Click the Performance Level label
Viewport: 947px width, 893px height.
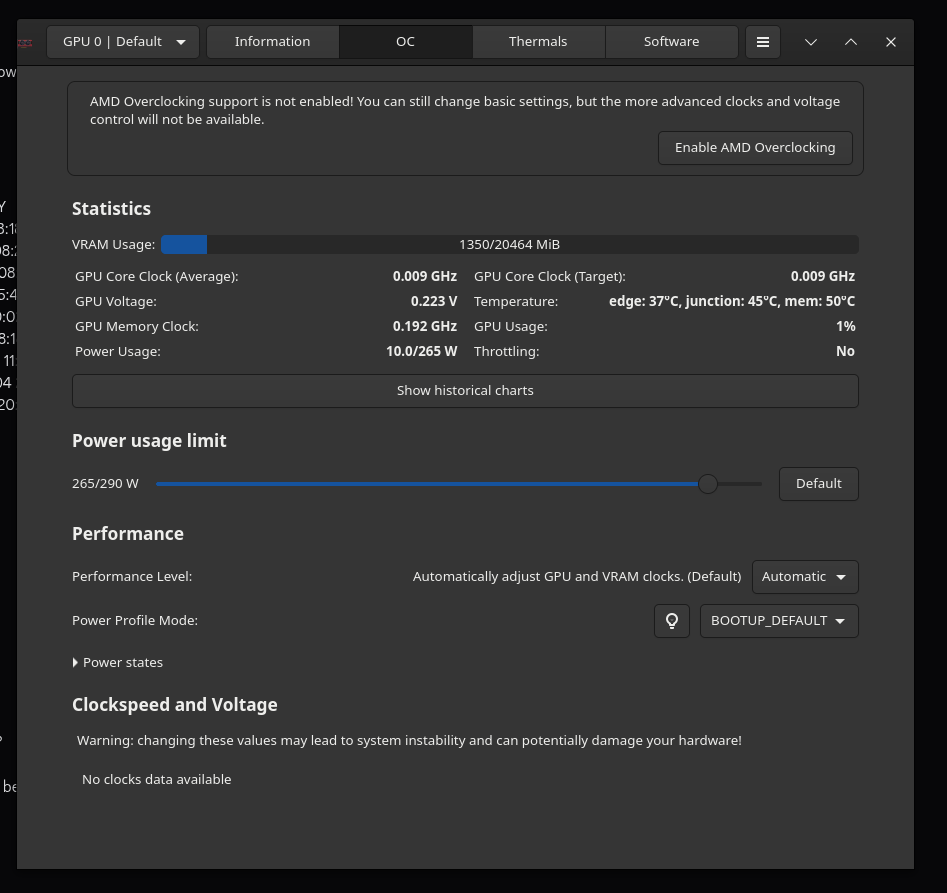pos(132,577)
